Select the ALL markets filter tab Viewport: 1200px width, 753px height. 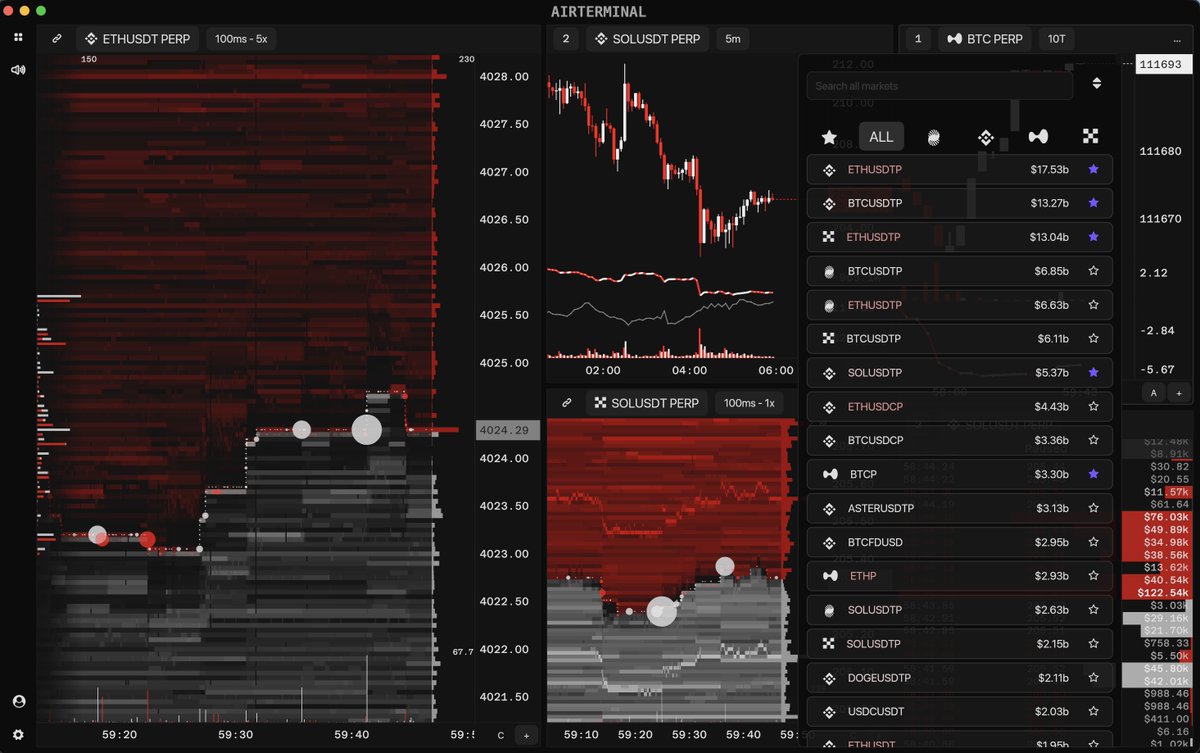(x=881, y=136)
